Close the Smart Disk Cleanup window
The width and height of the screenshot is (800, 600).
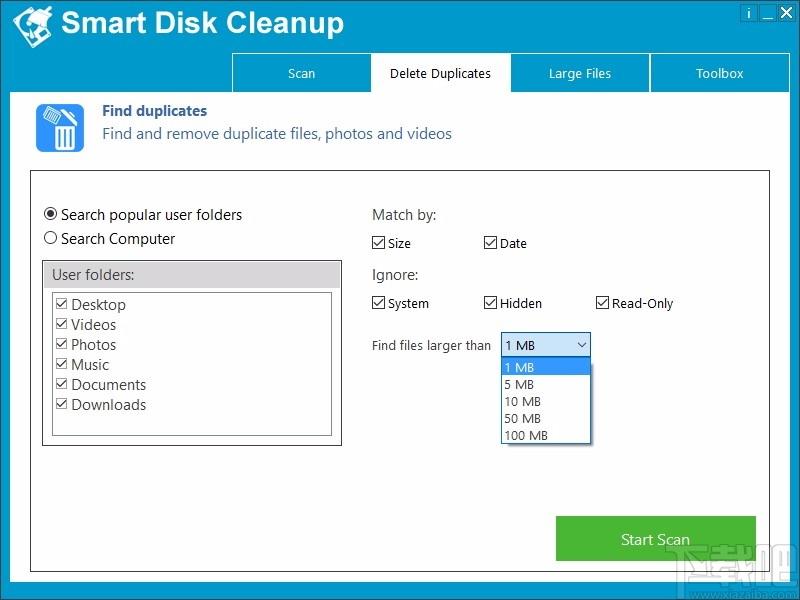click(x=786, y=13)
